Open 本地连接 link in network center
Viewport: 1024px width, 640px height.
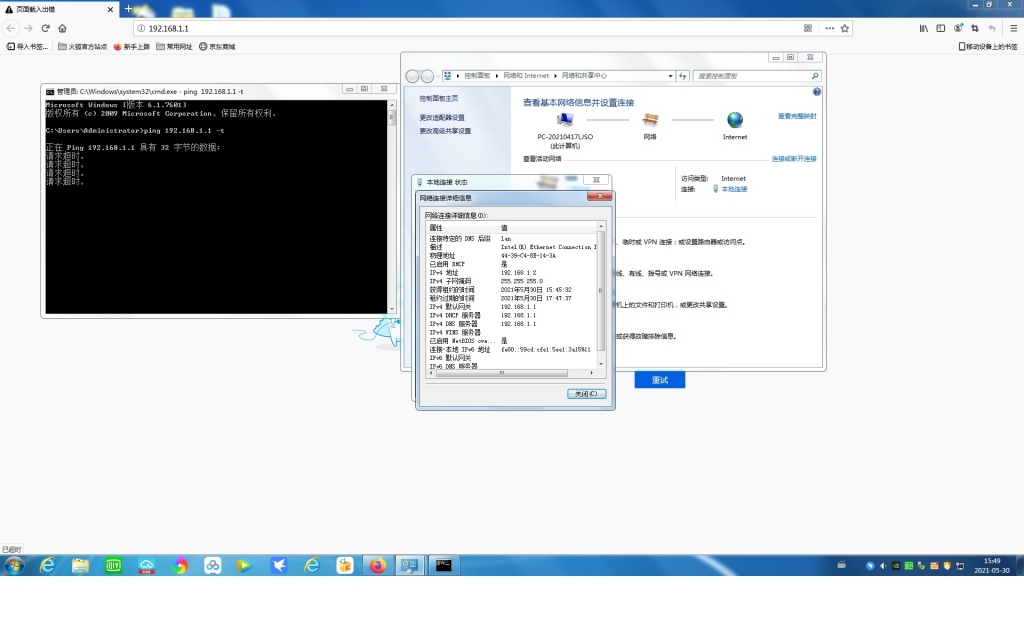click(734, 189)
